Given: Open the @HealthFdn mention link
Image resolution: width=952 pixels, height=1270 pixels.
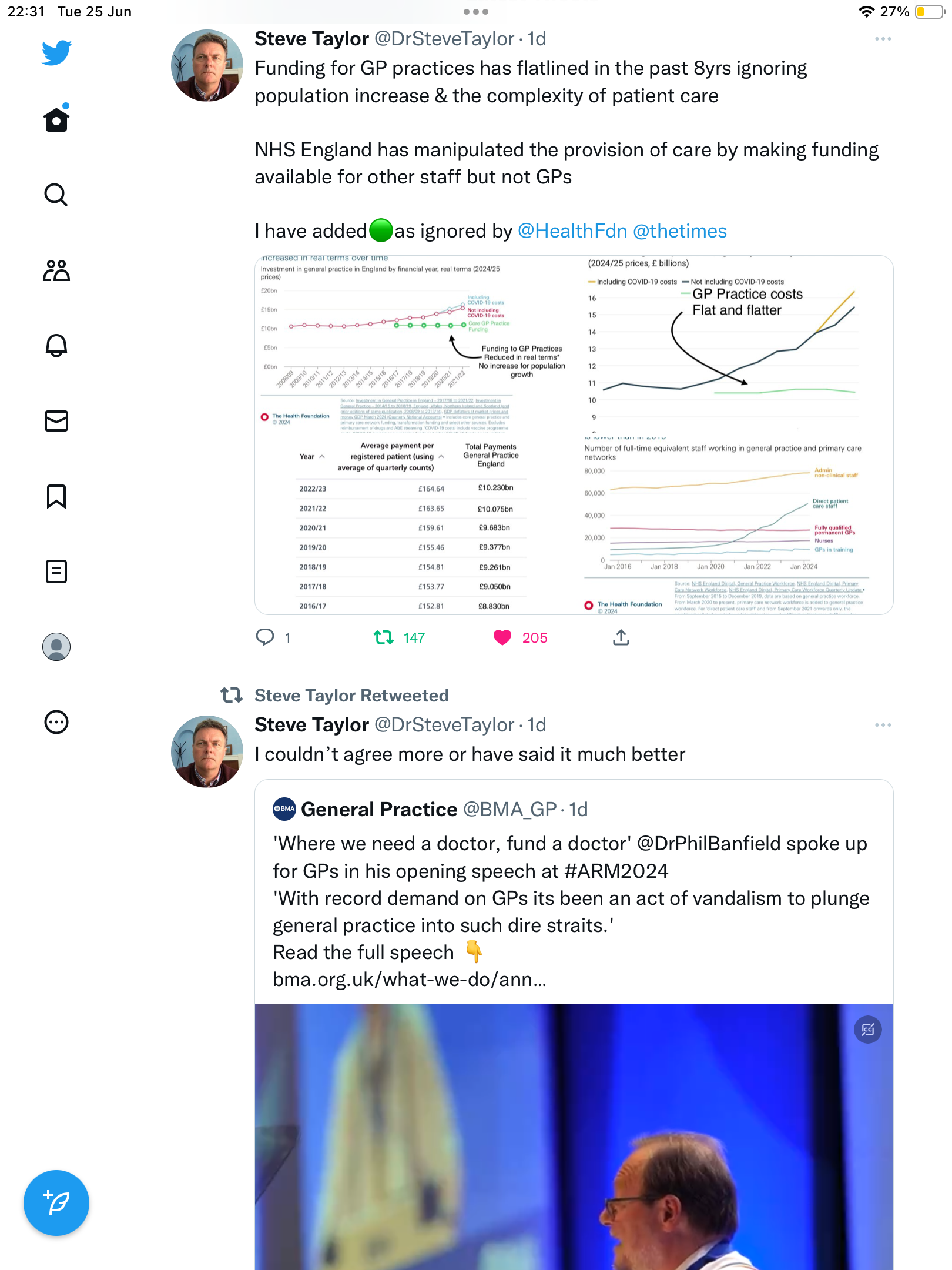Looking at the screenshot, I should point(572,231).
